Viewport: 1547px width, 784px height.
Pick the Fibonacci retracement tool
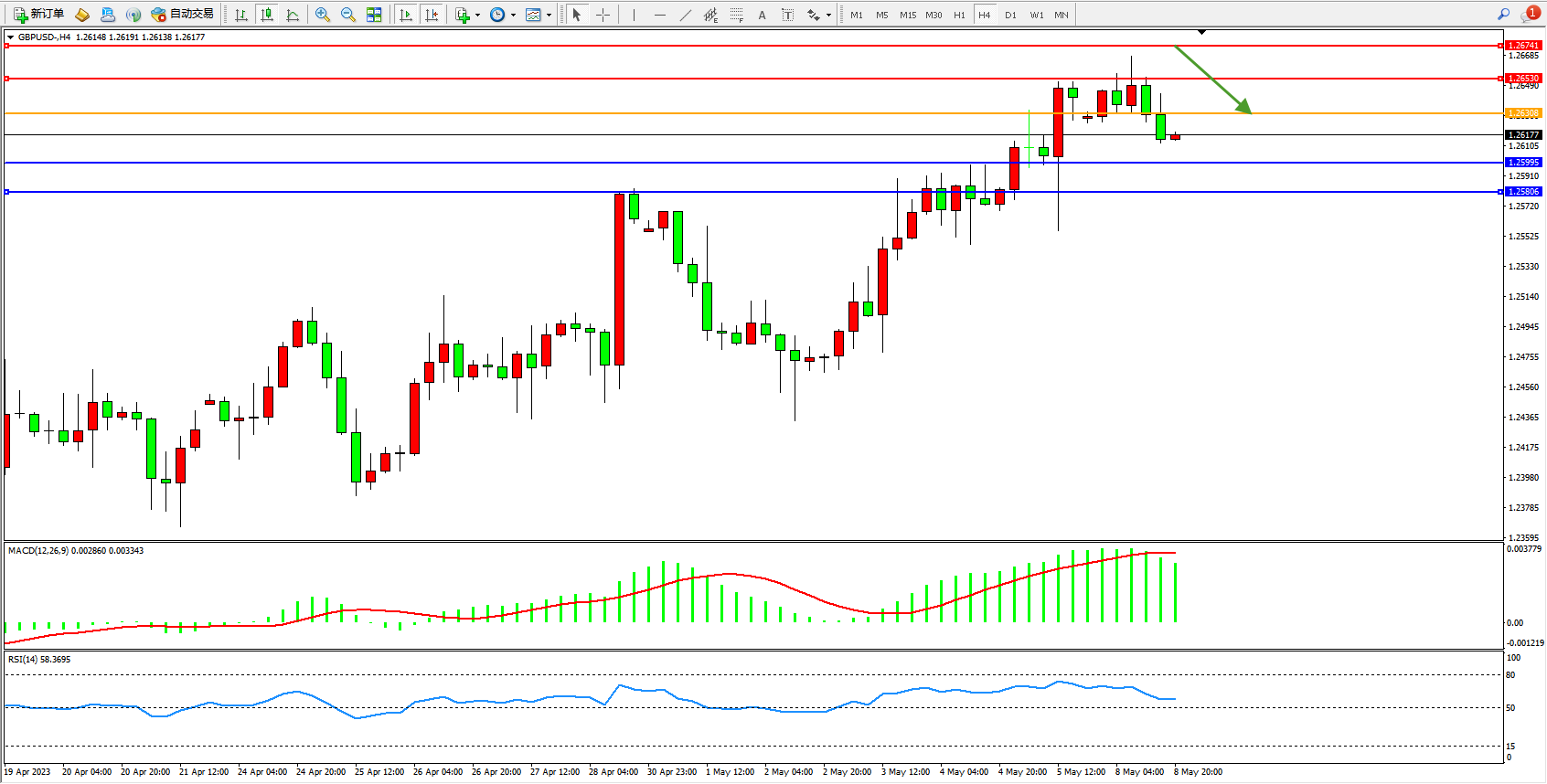(x=736, y=15)
